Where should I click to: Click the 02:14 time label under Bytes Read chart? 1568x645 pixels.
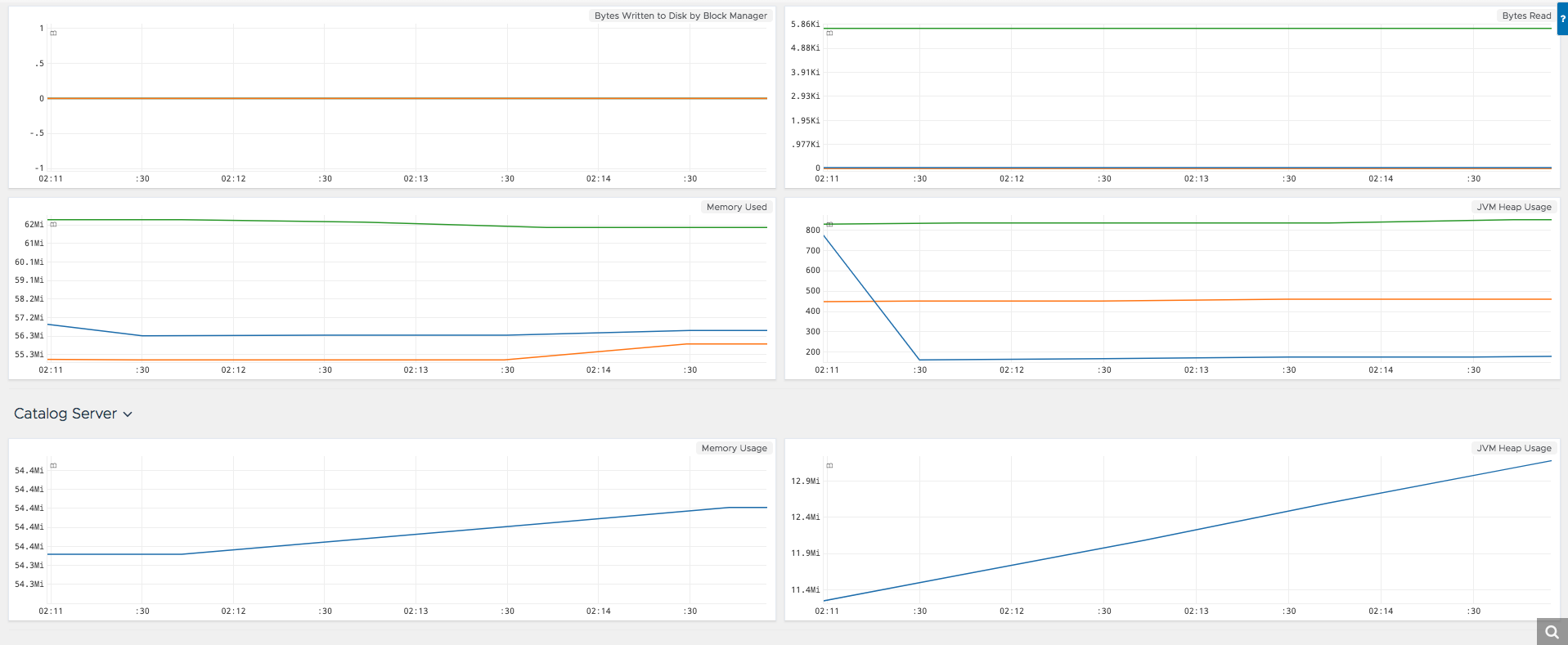(x=1381, y=178)
